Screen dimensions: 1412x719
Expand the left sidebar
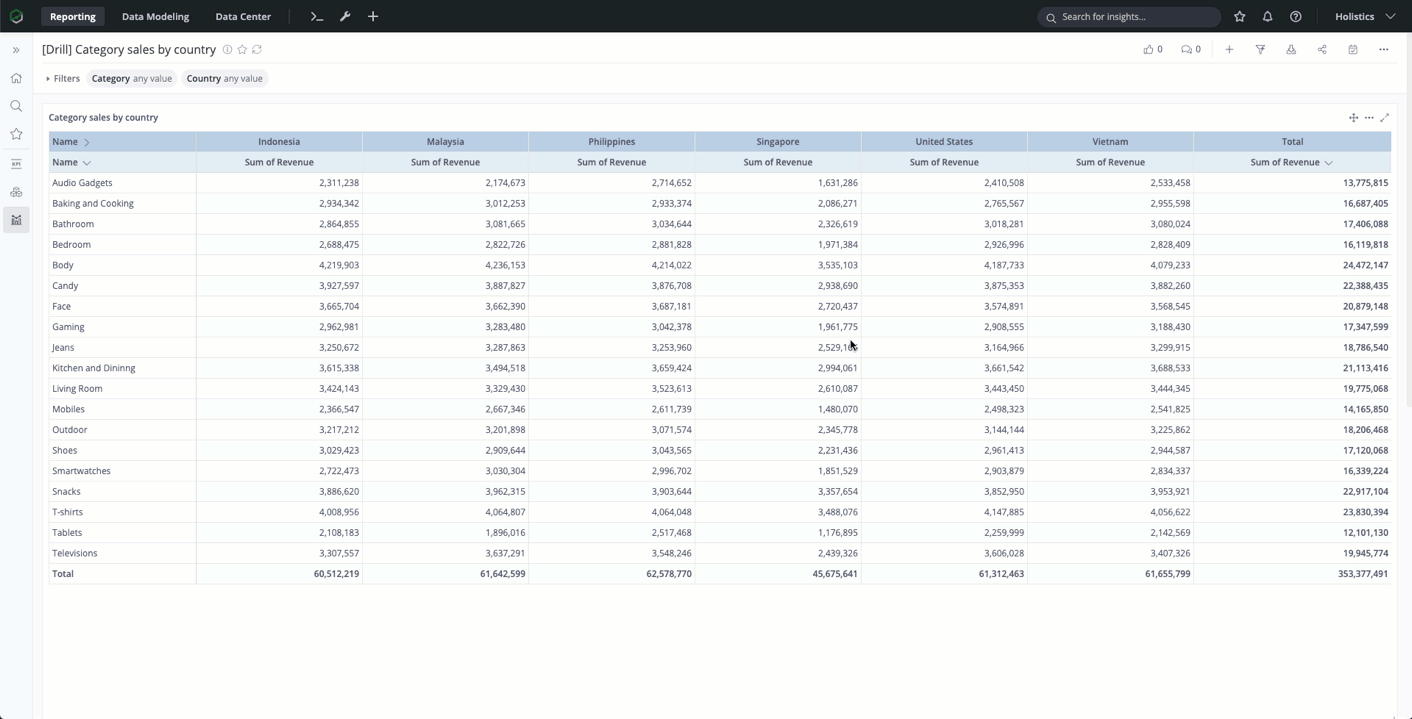[x=16, y=50]
